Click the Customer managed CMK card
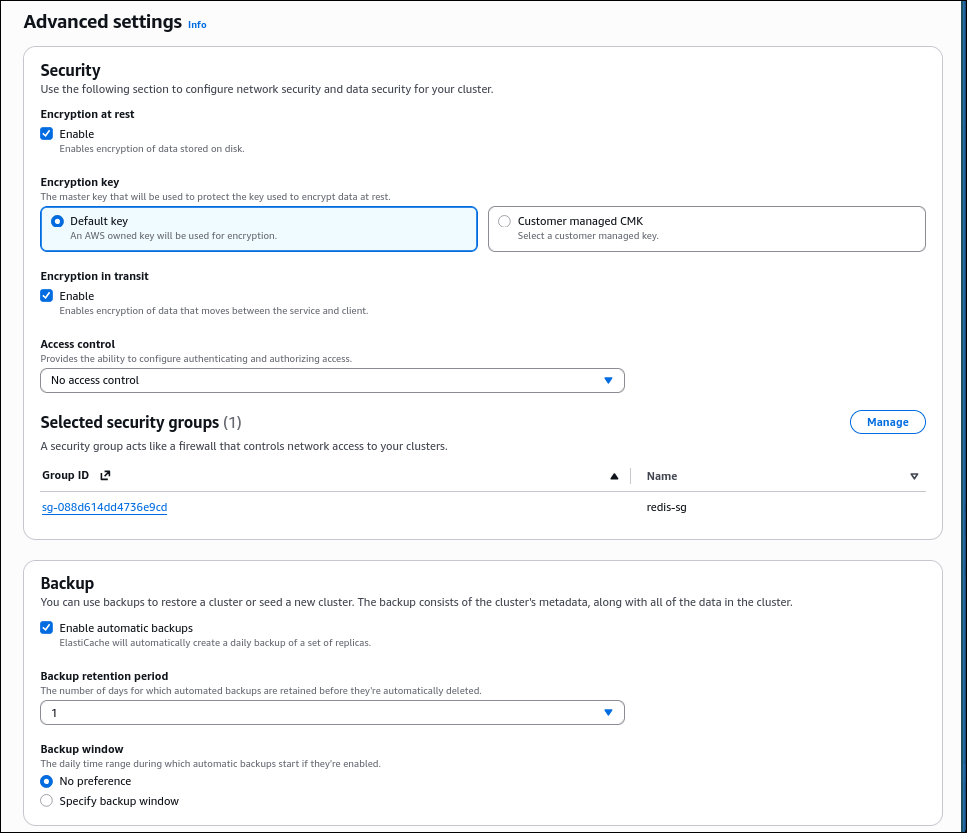 point(706,228)
